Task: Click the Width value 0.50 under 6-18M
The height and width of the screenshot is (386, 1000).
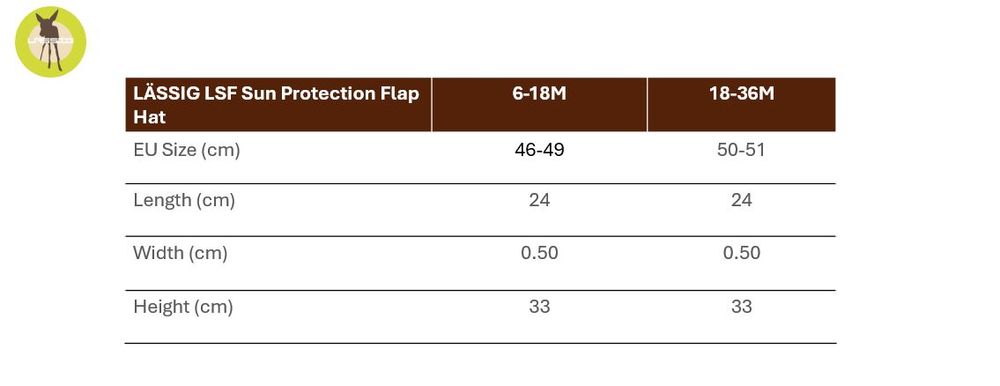Action: (540, 253)
